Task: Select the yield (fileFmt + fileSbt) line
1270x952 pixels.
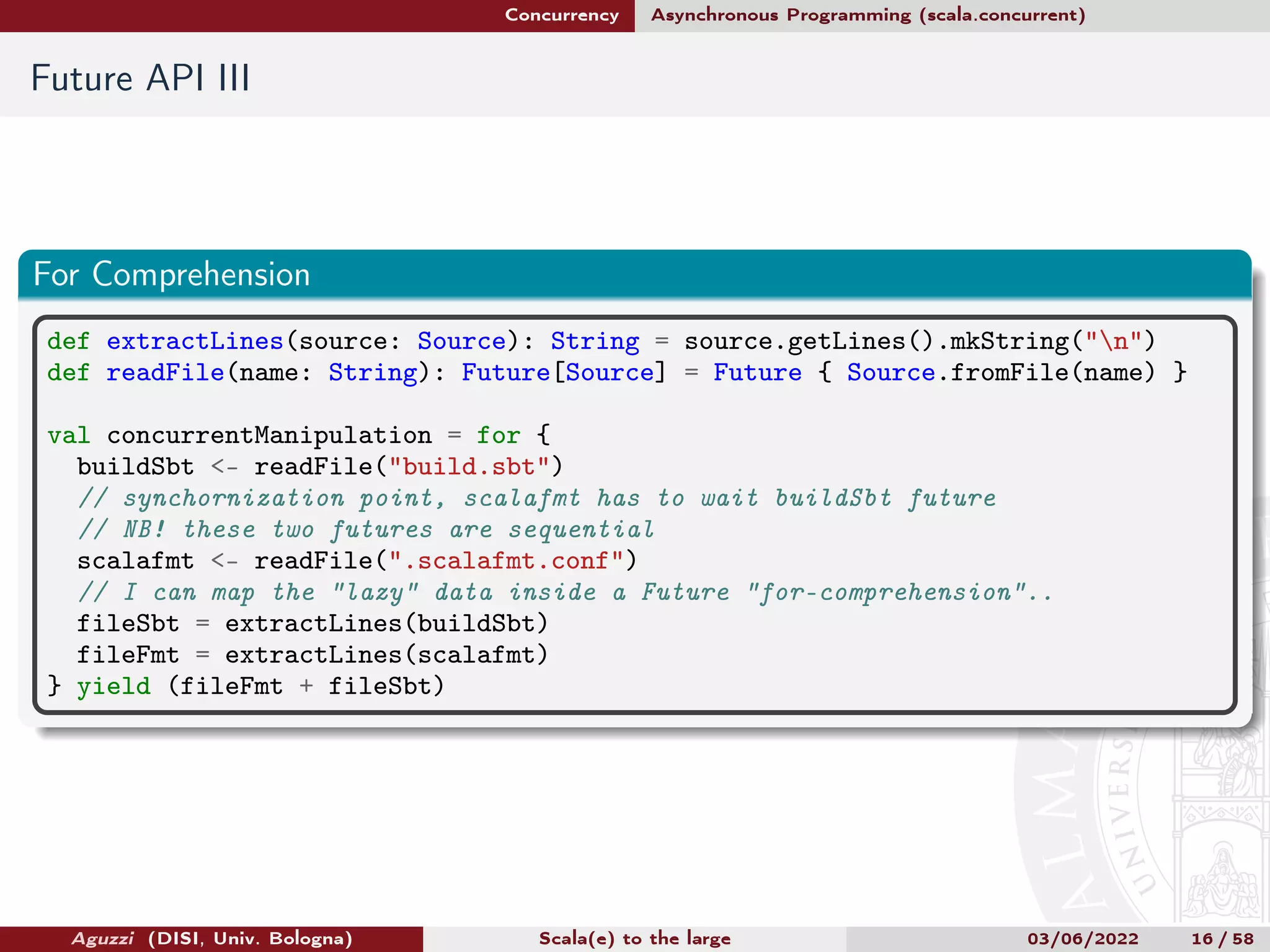Action: [x=246, y=687]
